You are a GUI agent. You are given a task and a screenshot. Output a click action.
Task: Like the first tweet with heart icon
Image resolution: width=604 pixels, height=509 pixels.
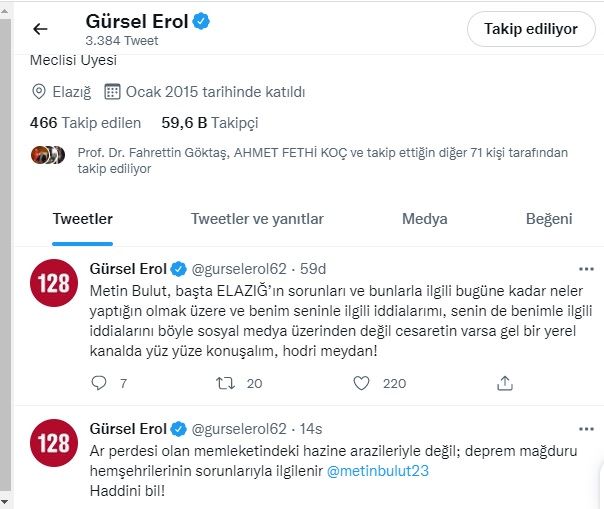click(x=362, y=383)
